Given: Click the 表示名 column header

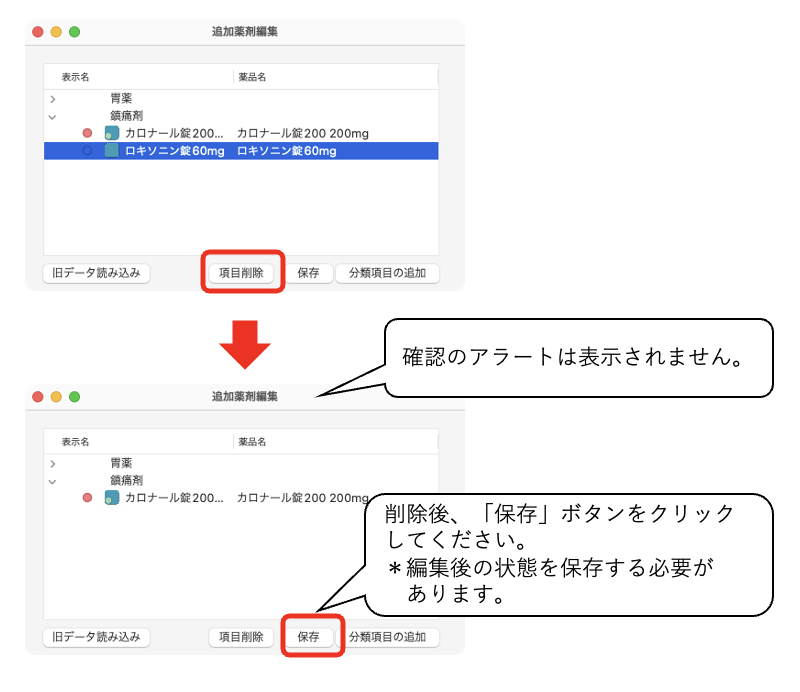Looking at the screenshot, I should click(74, 76).
